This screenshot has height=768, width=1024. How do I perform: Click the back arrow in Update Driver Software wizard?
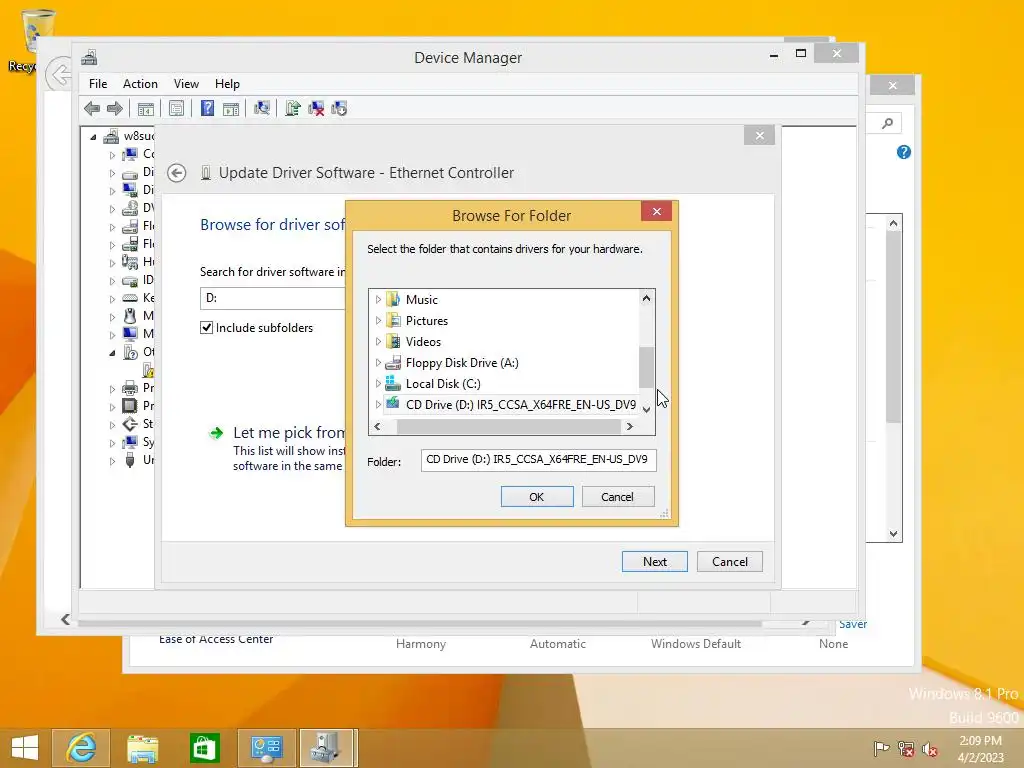(x=177, y=173)
